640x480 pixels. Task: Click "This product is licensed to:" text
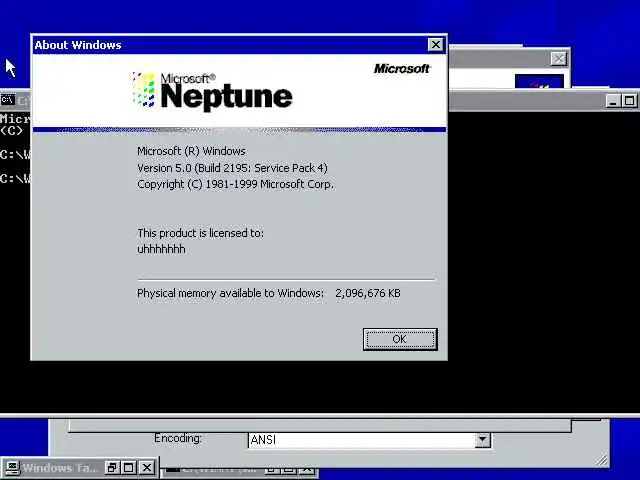[200, 233]
